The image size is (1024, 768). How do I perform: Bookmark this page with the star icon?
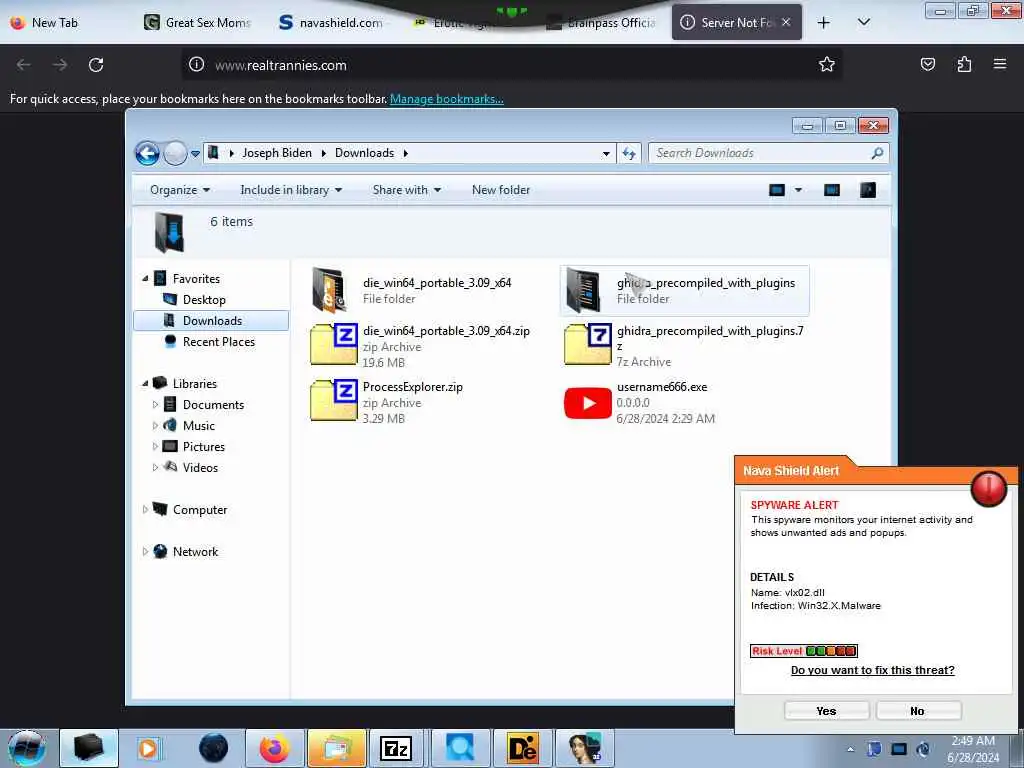(827, 64)
